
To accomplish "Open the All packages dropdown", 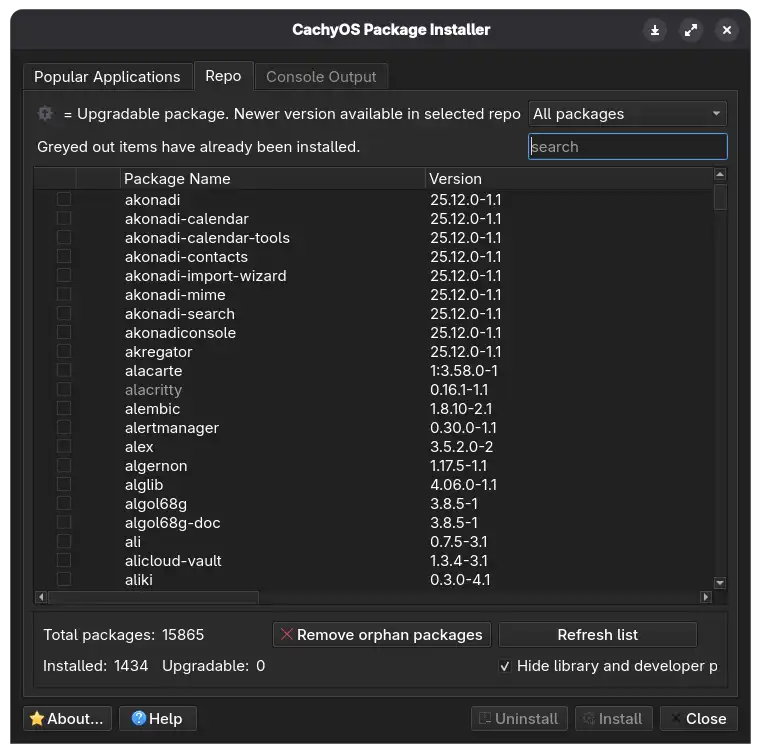I will tap(627, 114).
